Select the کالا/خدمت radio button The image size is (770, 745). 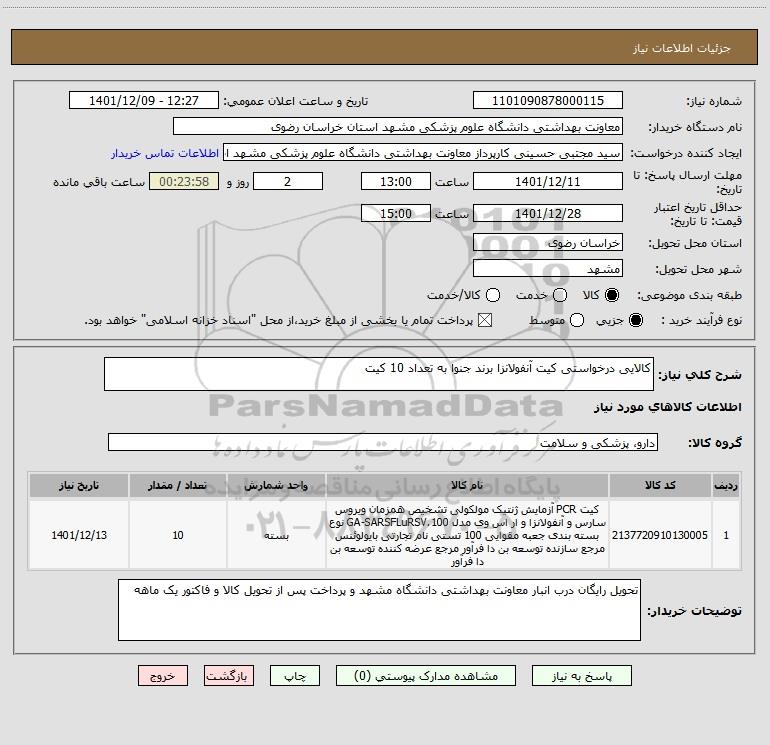coord(493,295)
